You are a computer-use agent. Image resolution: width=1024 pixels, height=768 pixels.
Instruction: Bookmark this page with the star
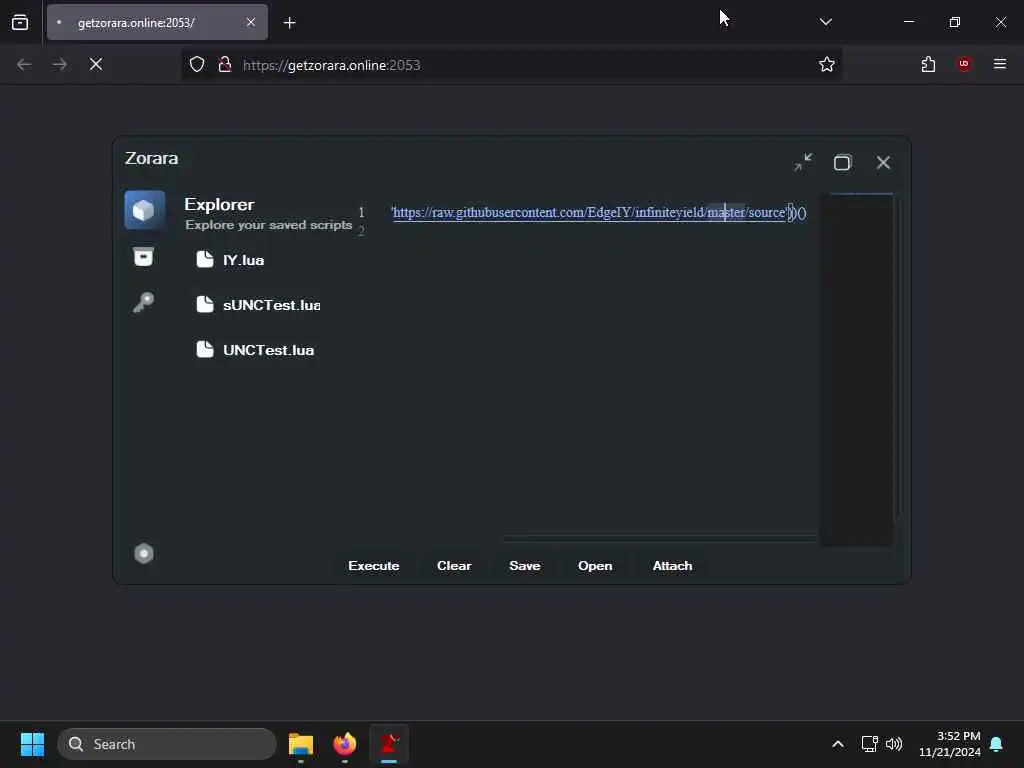pyautogui.click(x=827, y=64)
